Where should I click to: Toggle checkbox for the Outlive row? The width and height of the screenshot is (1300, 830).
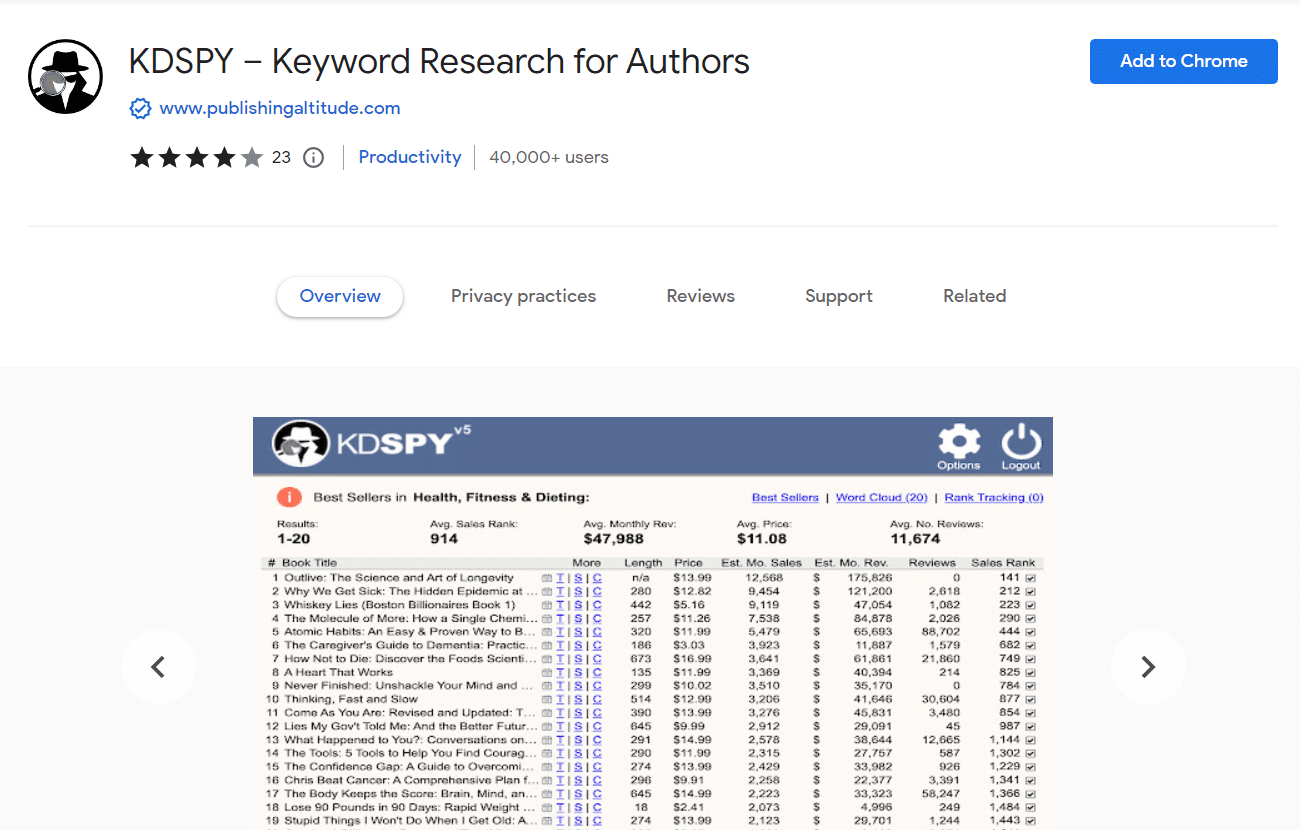coord(1031,578)
